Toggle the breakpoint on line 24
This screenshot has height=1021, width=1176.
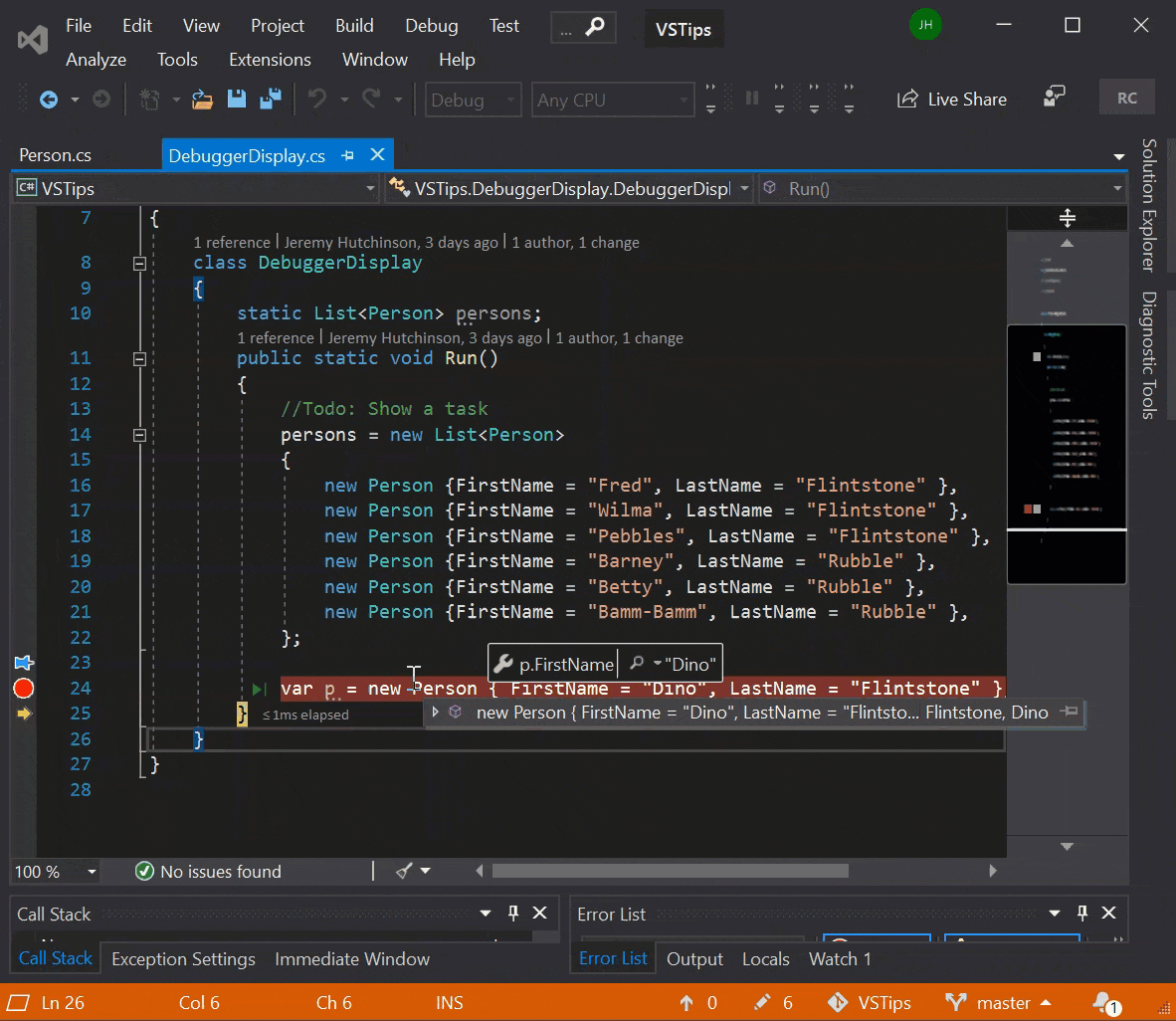23,688
